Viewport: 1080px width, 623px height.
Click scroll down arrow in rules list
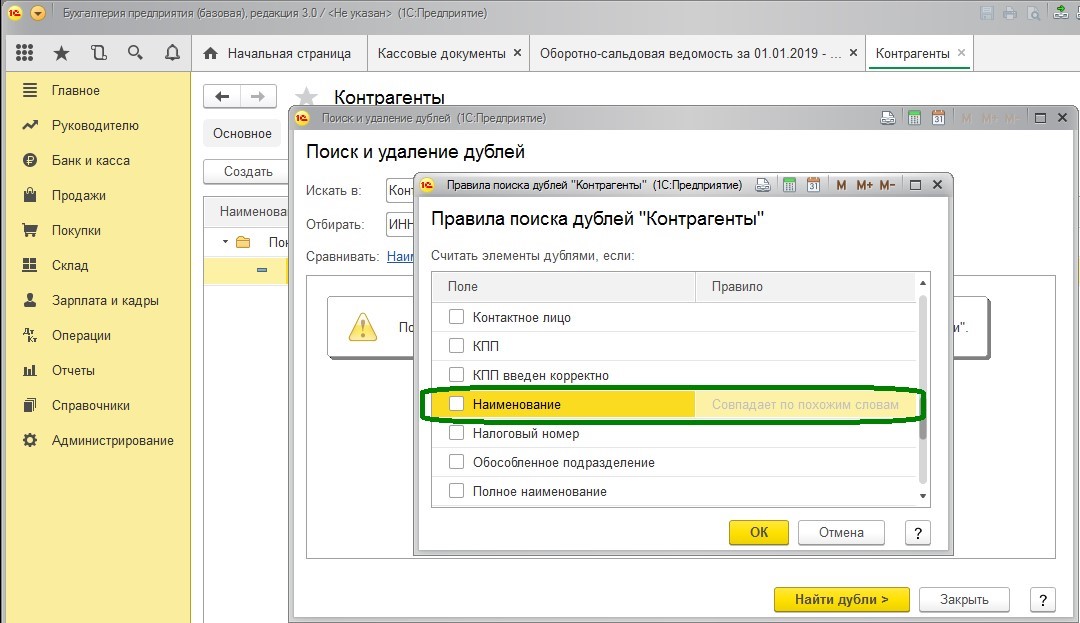coord(923,496)
